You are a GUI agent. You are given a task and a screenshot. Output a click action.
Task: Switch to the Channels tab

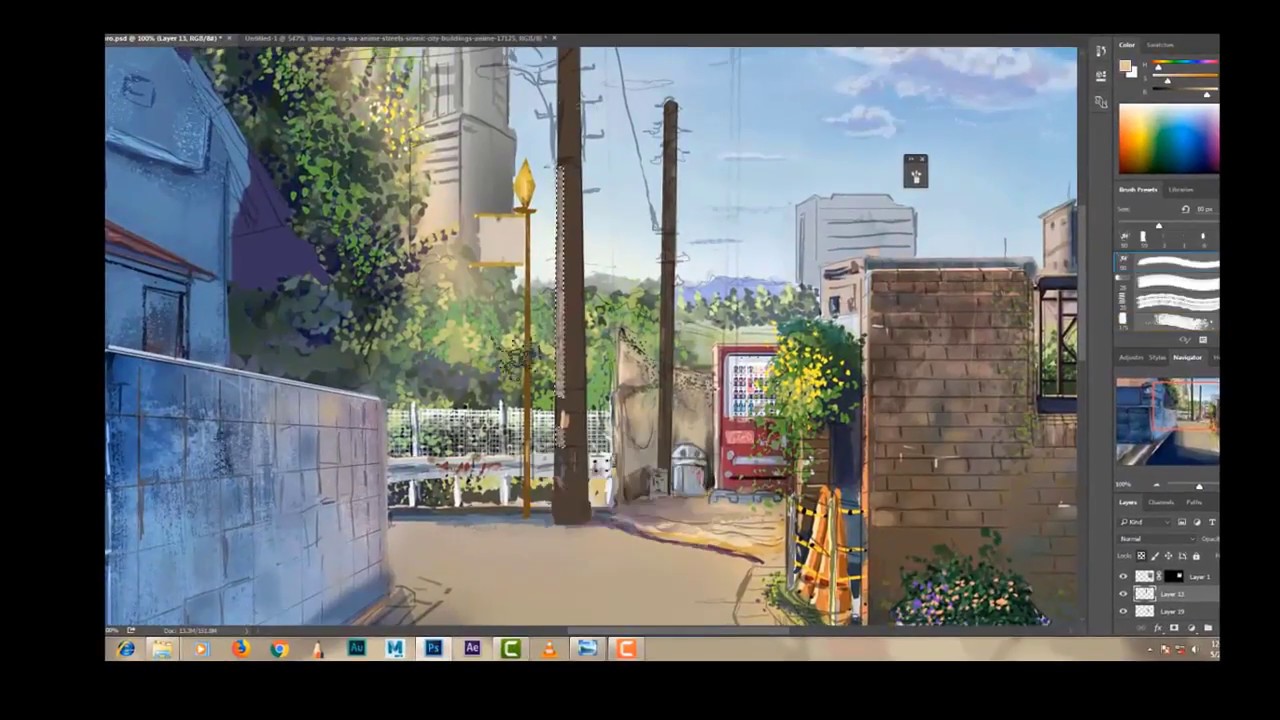(1161, 502)
